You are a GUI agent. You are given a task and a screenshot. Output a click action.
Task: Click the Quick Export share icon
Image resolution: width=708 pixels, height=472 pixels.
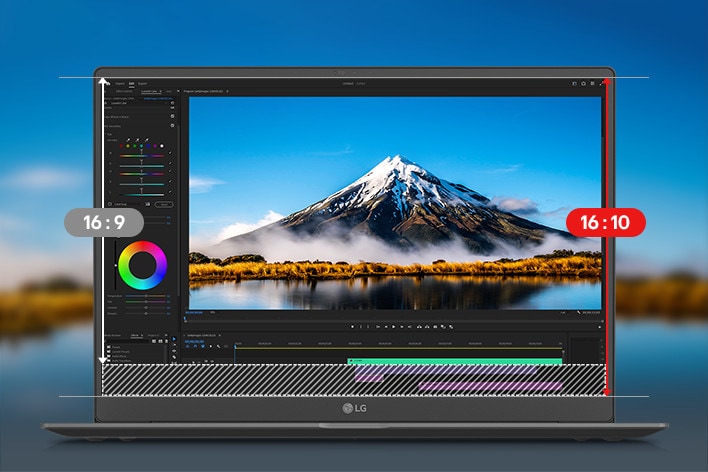tap(583, 84)
